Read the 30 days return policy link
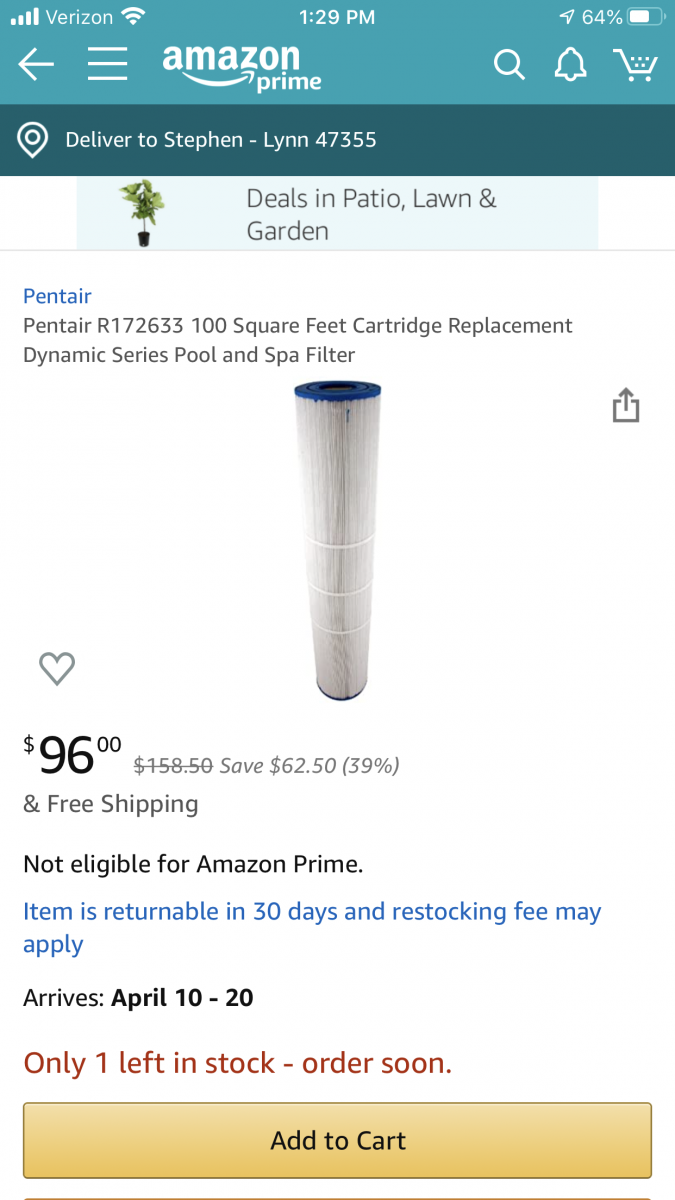675x1200 pixels. 312,927
